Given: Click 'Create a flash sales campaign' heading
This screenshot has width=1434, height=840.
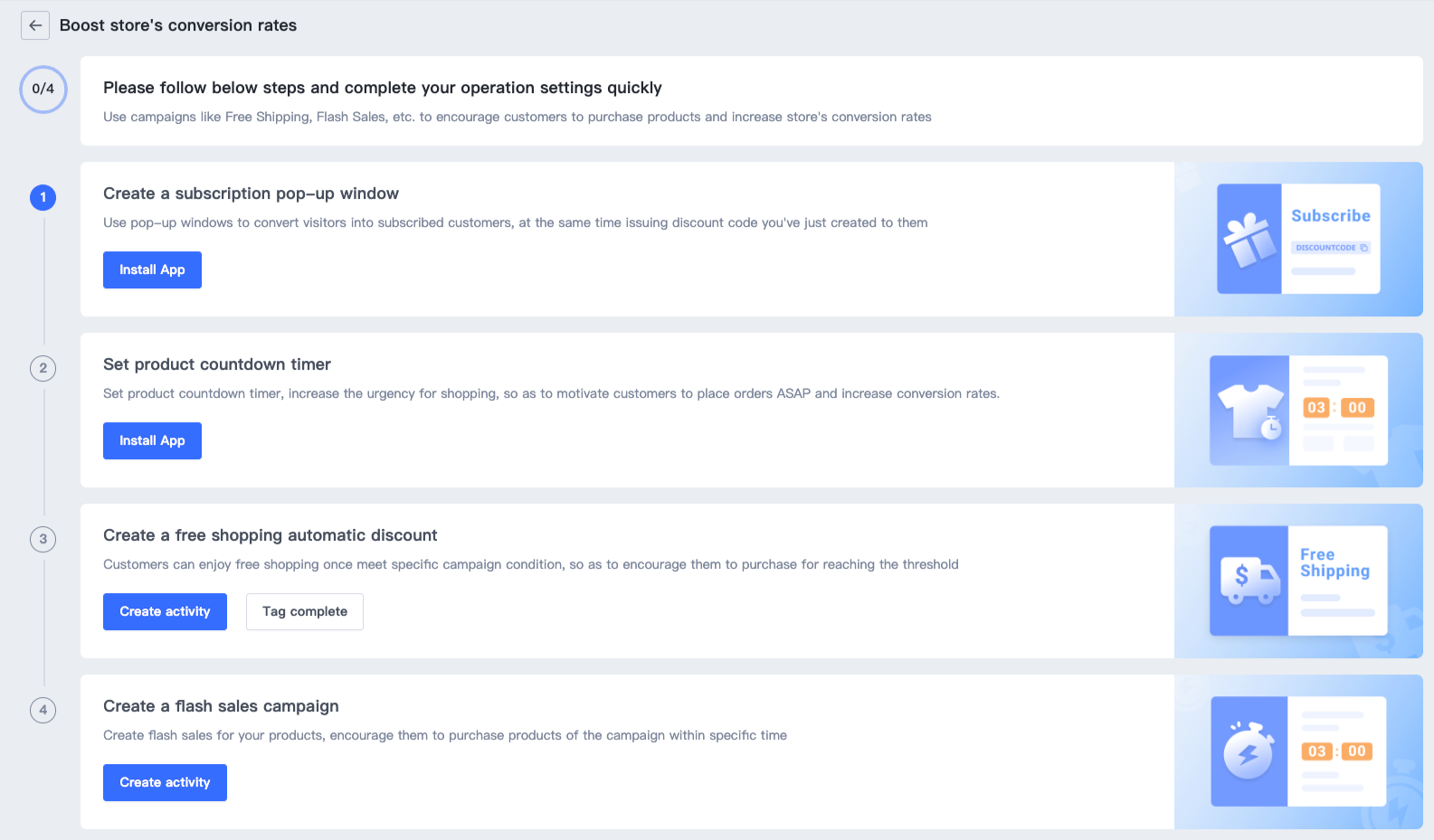Looking at the screenshot, I should (x=221, y=706).
